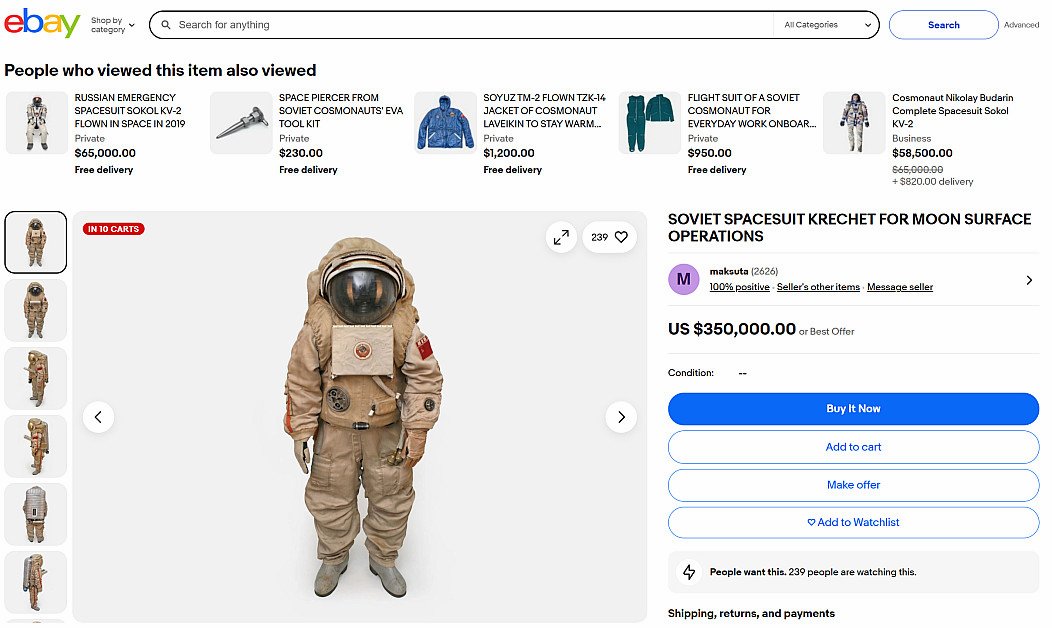
Task: Open Advanced search link
Action: pyautogui.click(x=1021, y=25)
